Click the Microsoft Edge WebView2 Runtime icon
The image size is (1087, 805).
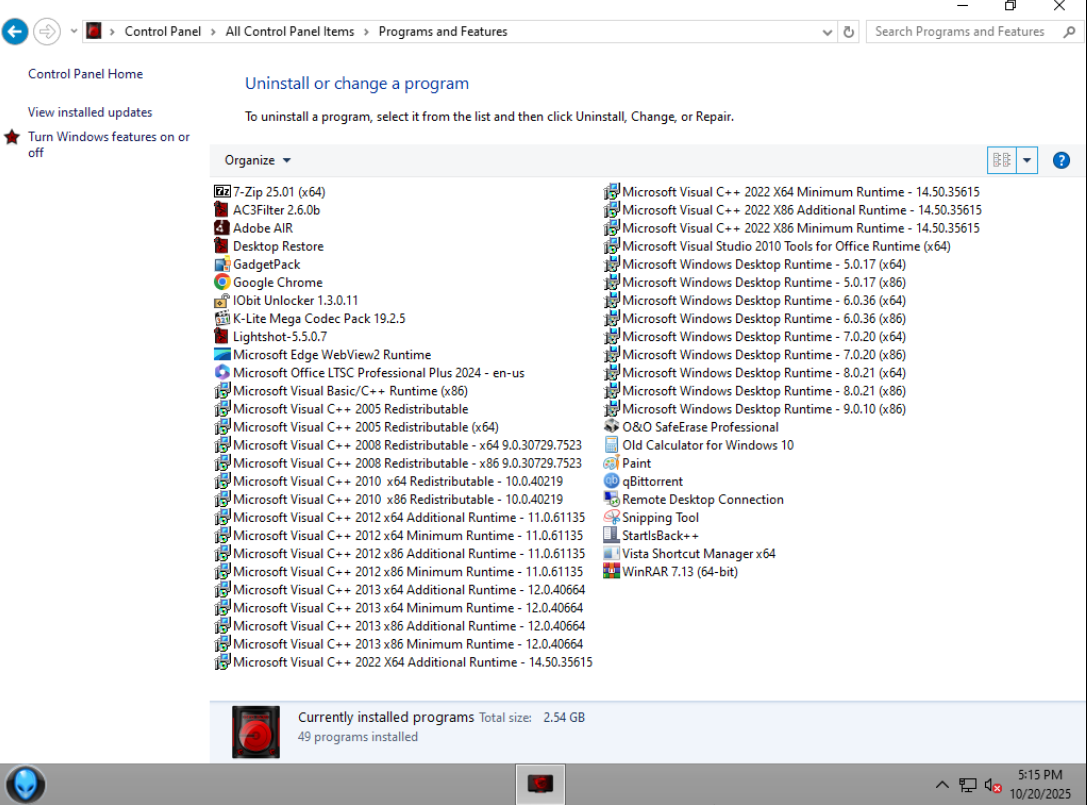tap(222, 354)
